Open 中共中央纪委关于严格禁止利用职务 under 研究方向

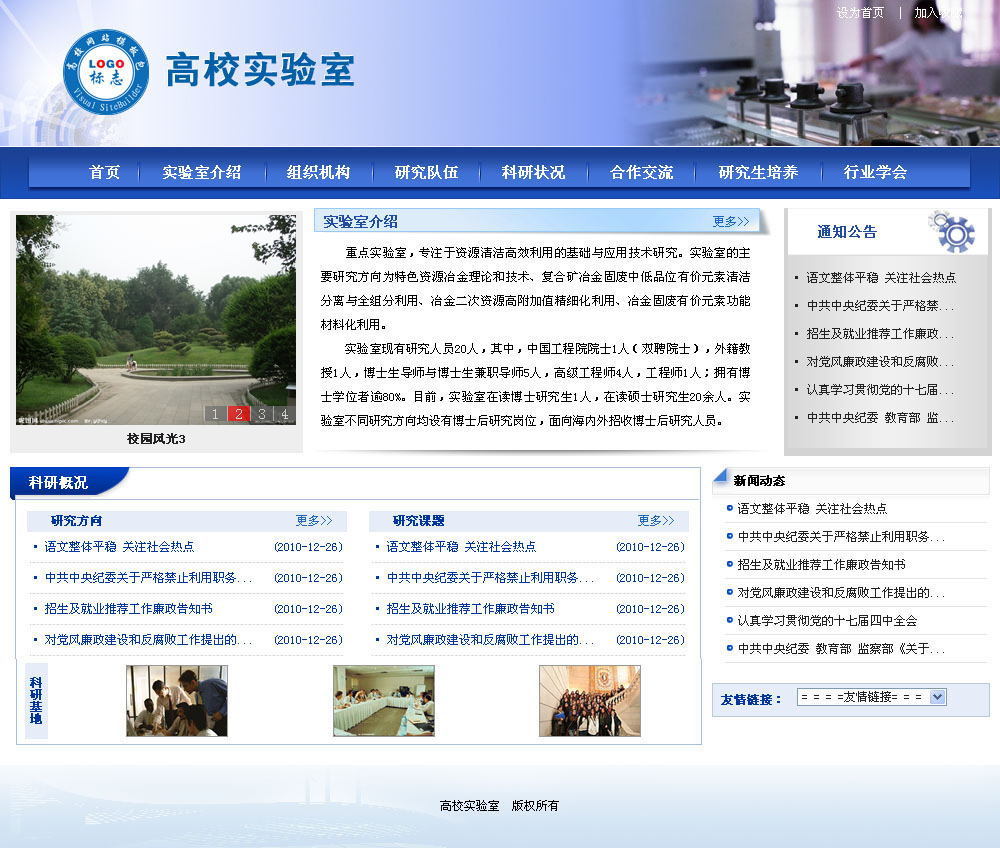(x=148, y=578)
